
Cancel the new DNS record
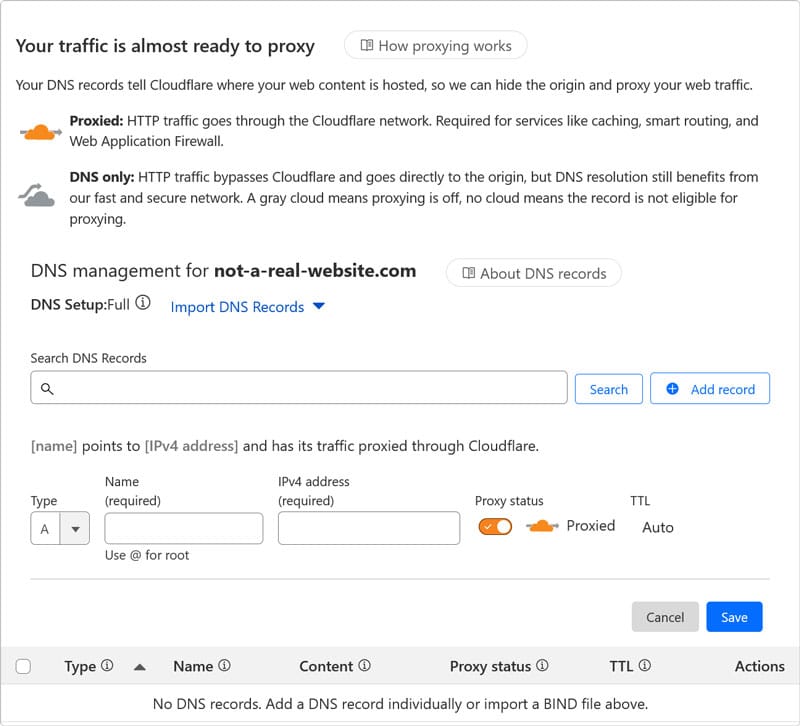coord(665,617)
